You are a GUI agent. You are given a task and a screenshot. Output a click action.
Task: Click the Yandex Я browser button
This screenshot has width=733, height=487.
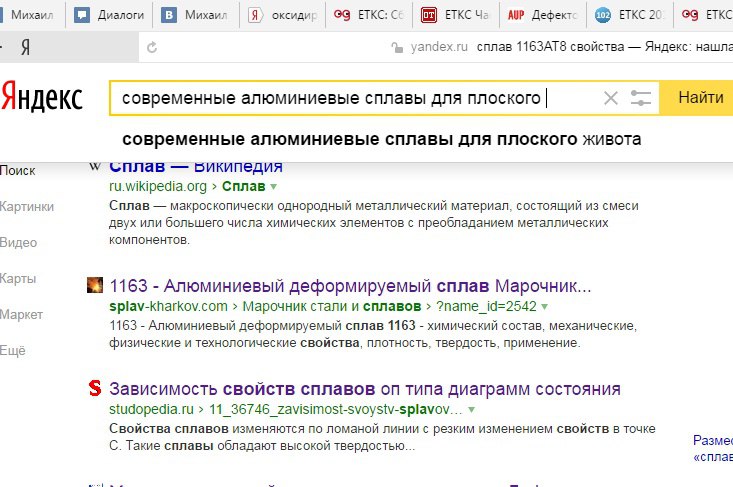pyautogui.click(x=26, y=47)
